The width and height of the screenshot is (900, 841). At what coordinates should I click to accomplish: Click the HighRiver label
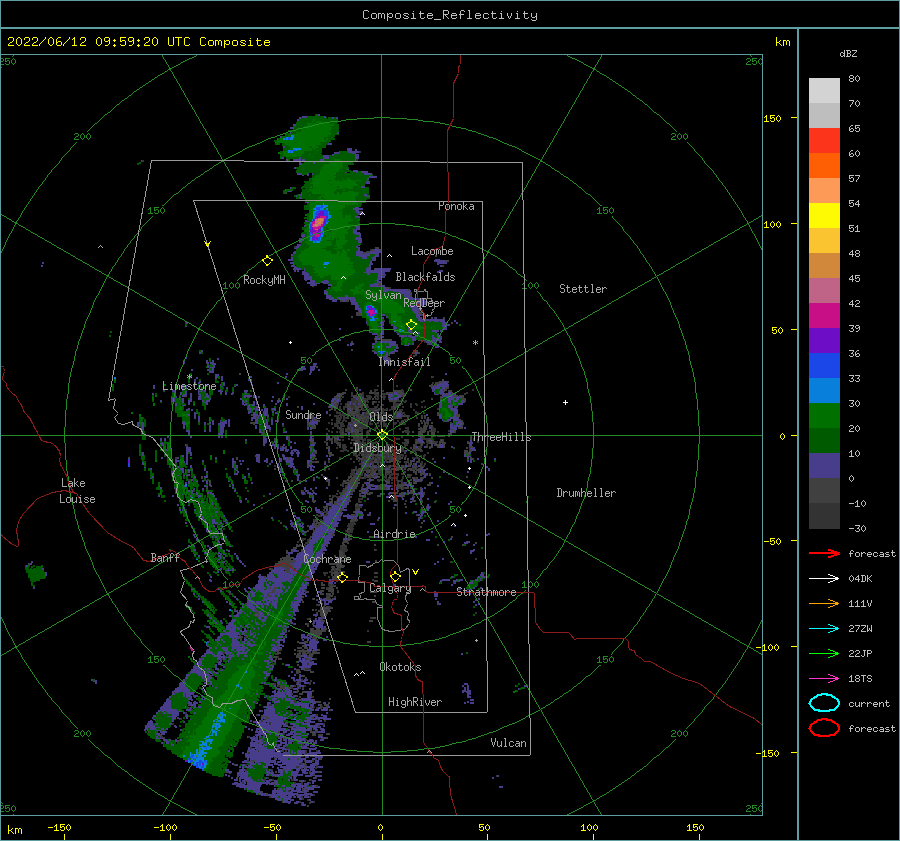(x=415, y=702)
